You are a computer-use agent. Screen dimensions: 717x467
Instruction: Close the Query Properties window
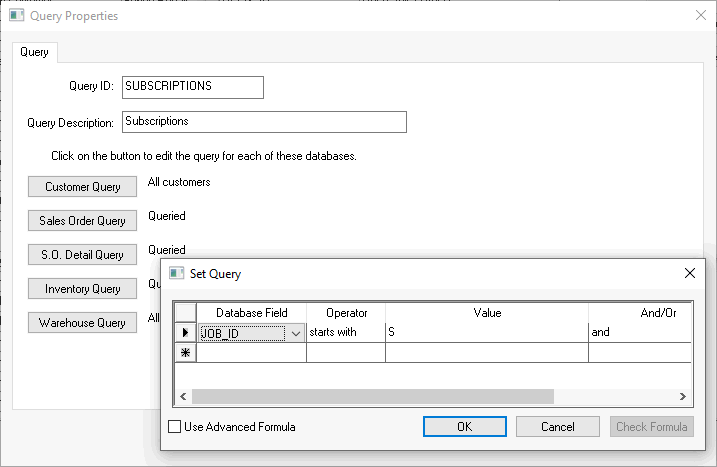(699, 16)
